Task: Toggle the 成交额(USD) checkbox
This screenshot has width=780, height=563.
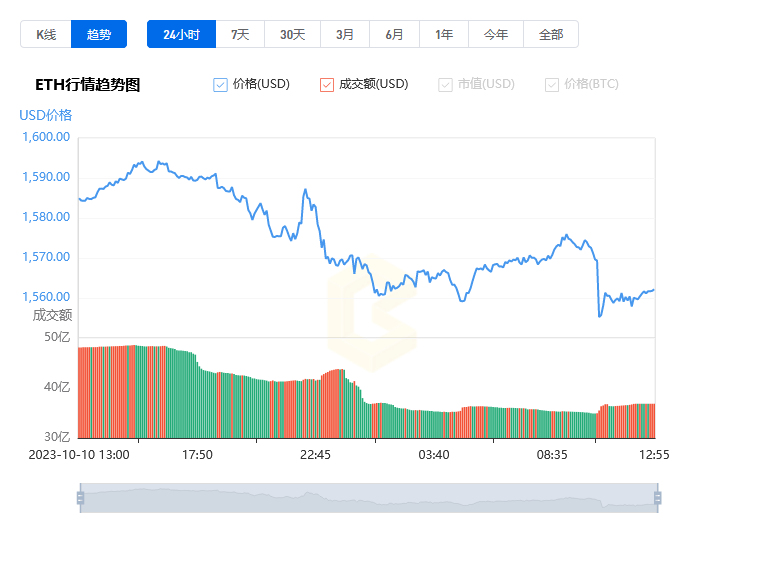Action: [327, 85]
